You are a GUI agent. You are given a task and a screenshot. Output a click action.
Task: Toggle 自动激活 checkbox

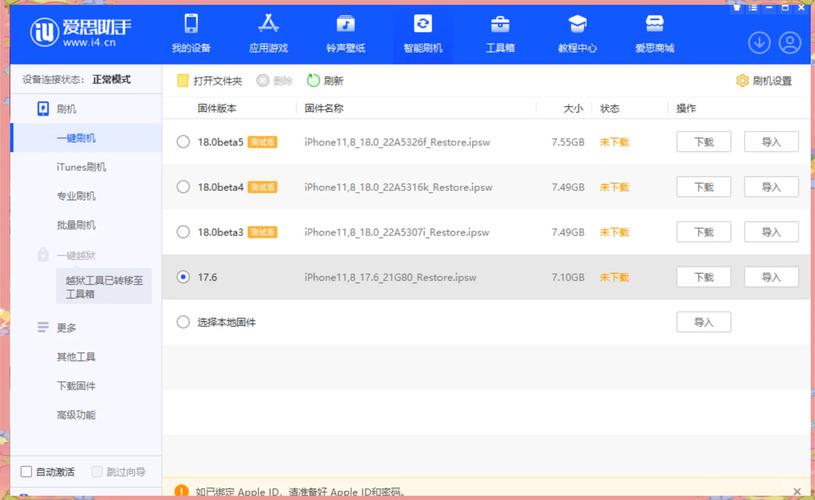pyautogui.click(x=26, y=471)
